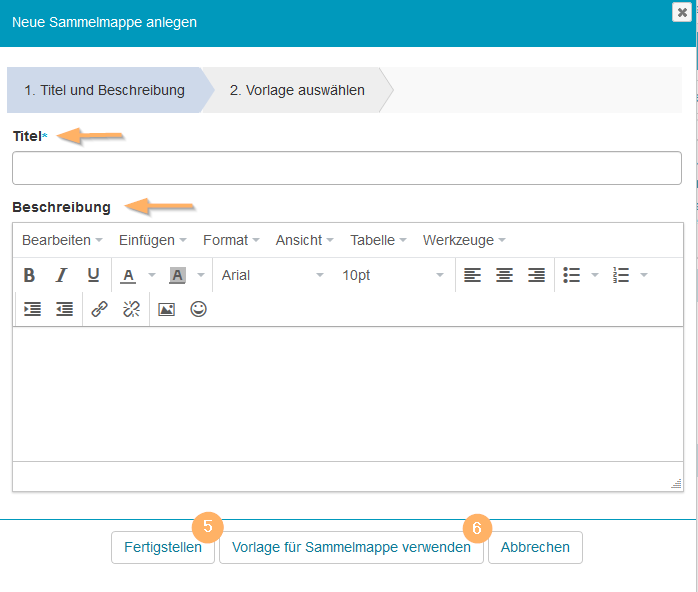The image size is (698, 592).
Task: Open the Arial font family dropdown
Action: coord(272,275)
